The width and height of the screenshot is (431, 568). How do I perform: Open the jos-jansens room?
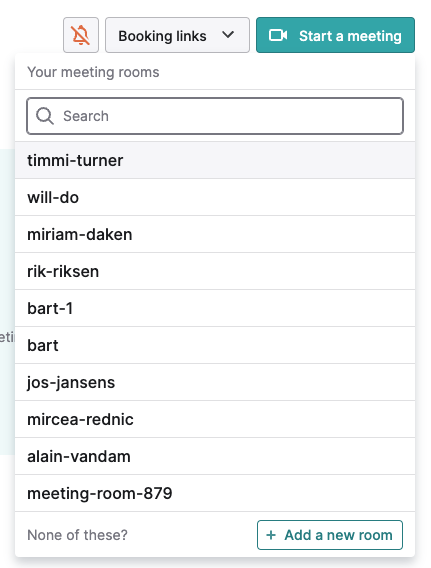tap(215, 383)
